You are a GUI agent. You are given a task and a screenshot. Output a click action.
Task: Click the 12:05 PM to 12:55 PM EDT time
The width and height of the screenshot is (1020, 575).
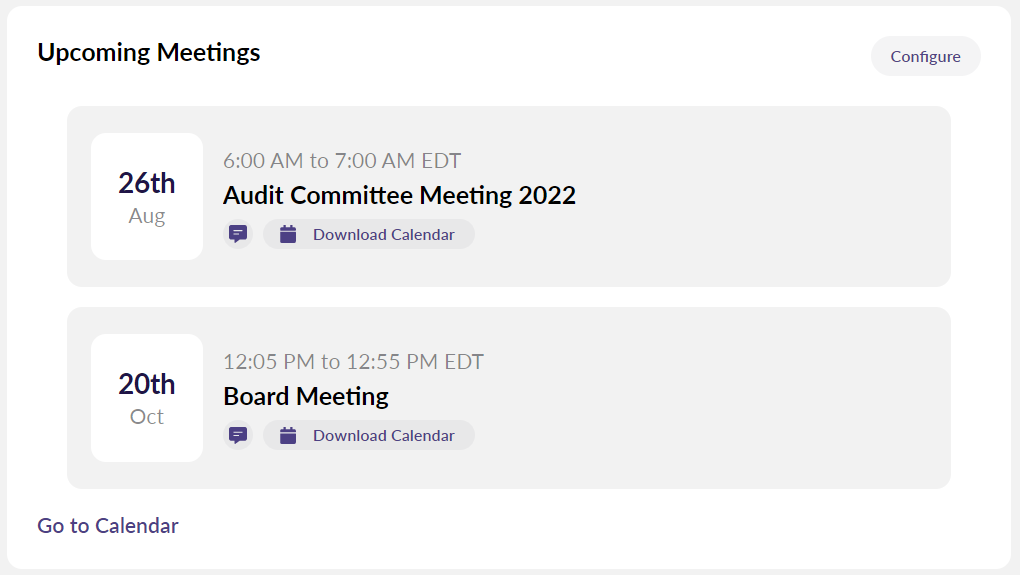tap(353, 362)
